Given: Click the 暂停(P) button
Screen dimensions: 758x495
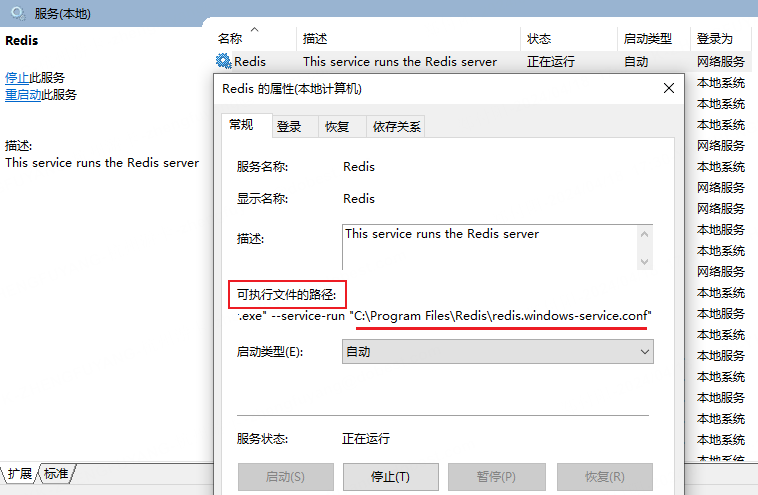Looking at the screenshot, I should pos(496,477).
